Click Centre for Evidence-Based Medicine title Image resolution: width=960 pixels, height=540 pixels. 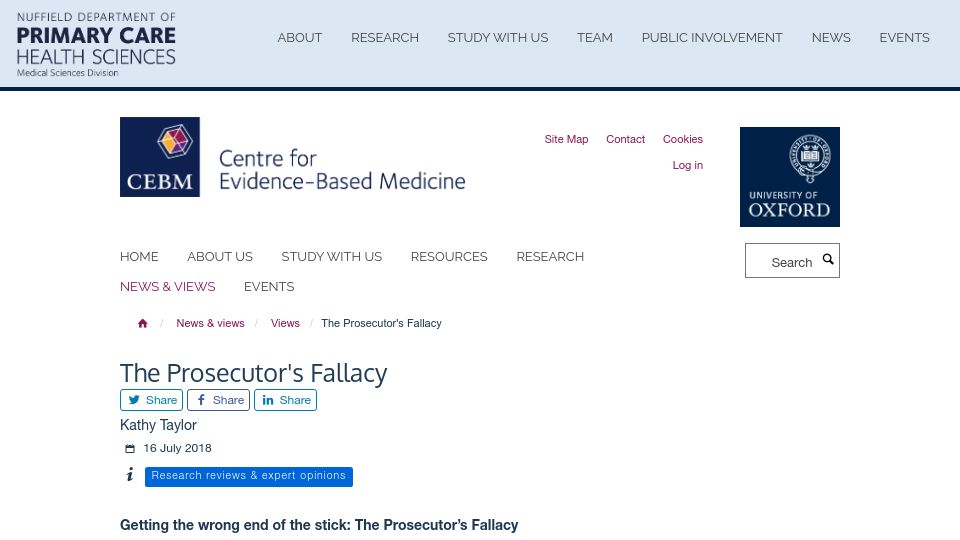(342, 170)
